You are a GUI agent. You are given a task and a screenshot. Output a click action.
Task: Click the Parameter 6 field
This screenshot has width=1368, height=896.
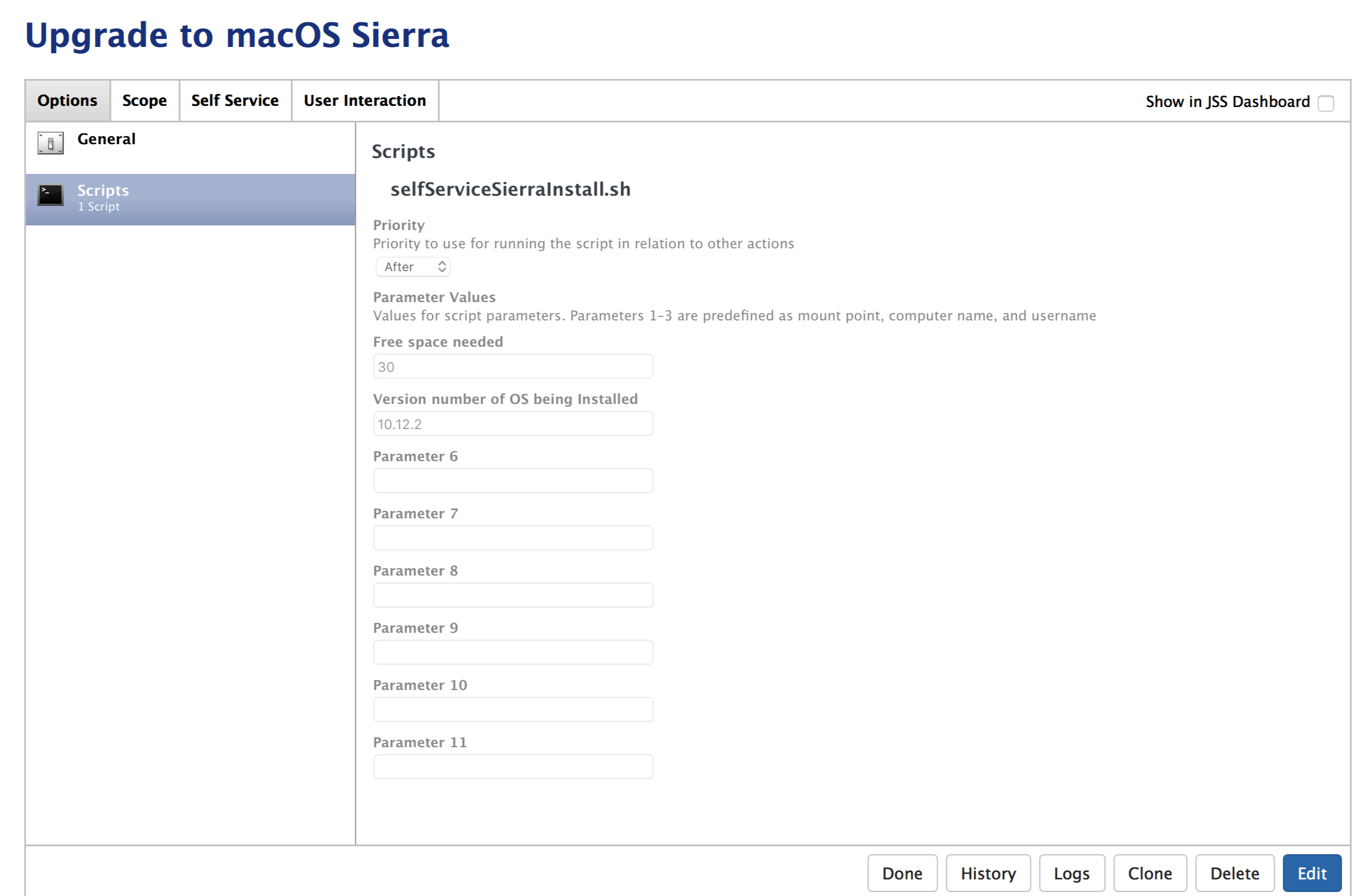click(x=513, y=481)
